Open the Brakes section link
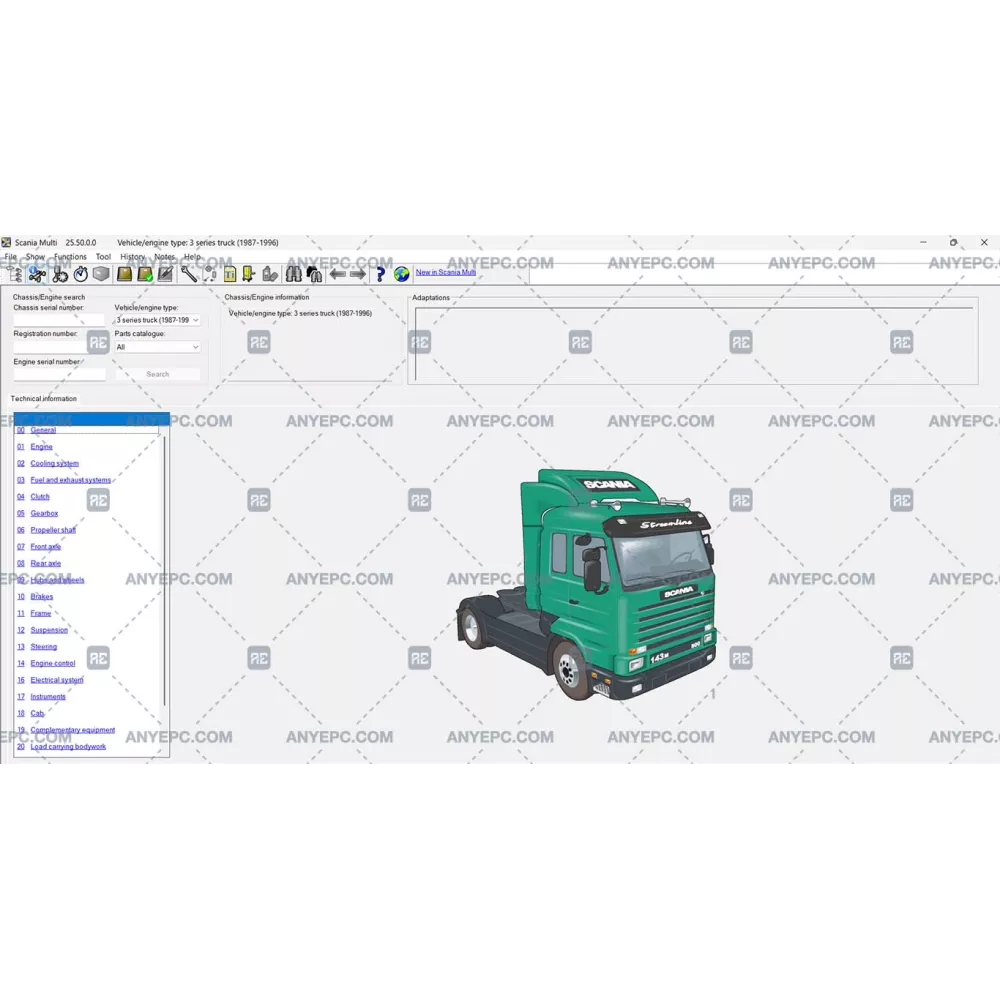Screen dimensions: 1000x1000 42,597
